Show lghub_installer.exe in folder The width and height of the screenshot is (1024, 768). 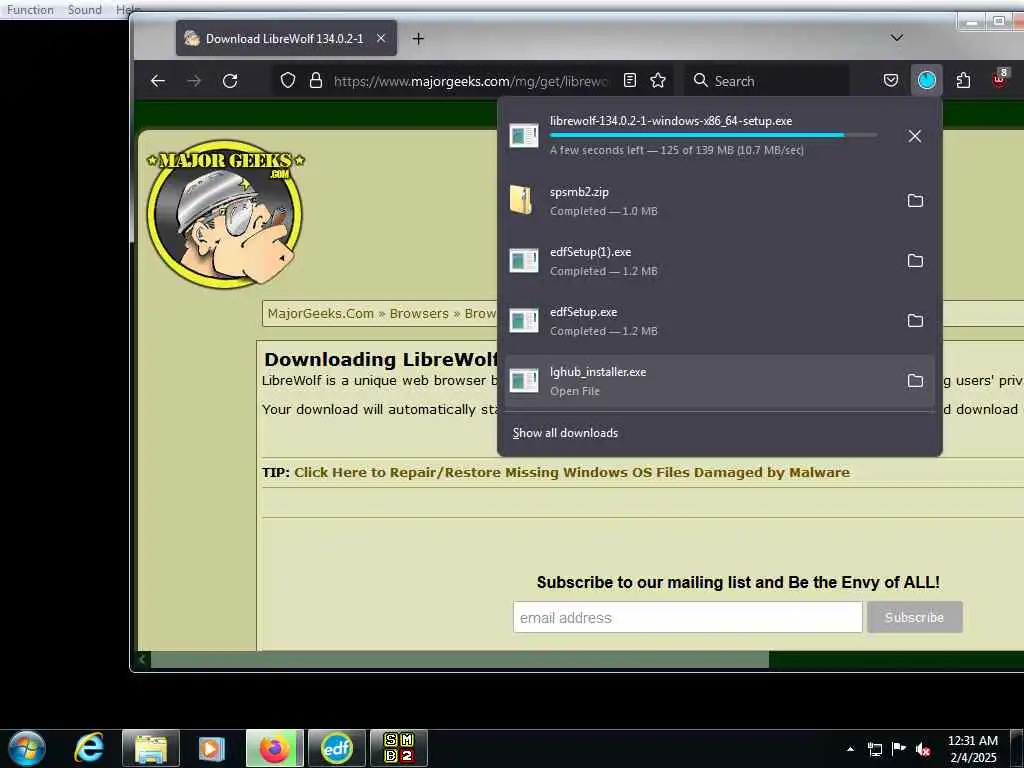pos(915,381)
